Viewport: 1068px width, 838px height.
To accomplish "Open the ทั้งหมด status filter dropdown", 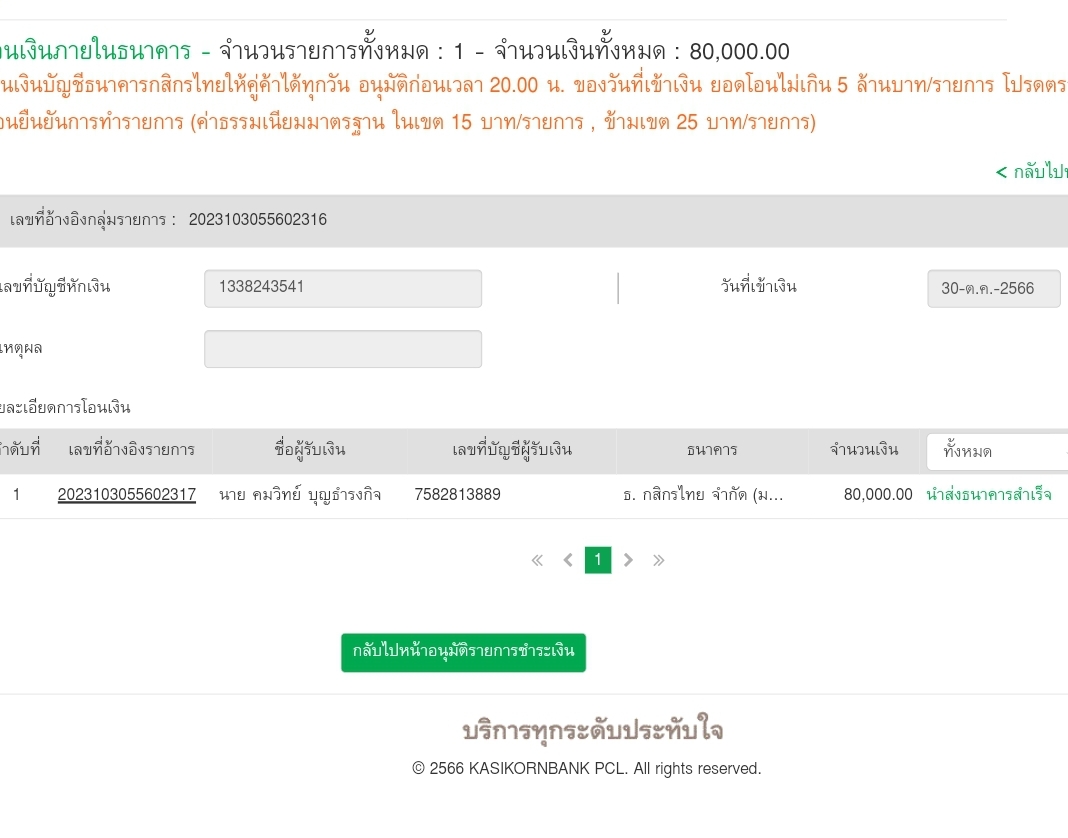I will (x=996, y=452).
